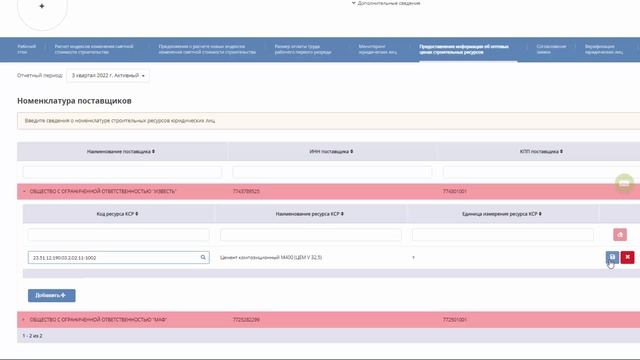Click the '1 - 2 из 2' pagination text
640x360 pixels.
[x=32, y=336]
